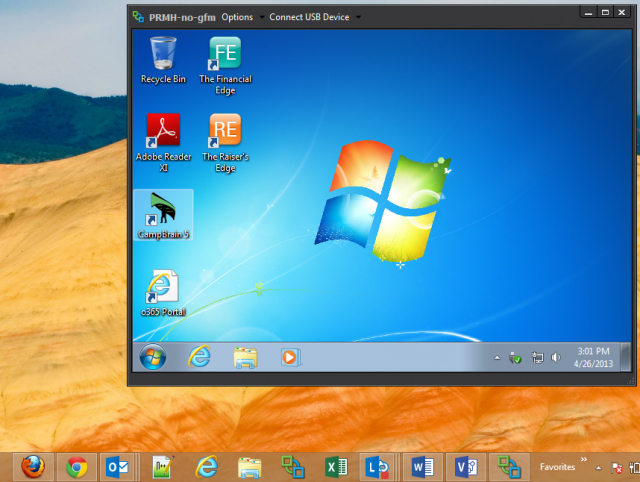
Task: Expand the Favorites toolbar chevron
Action: pos(584,459)
